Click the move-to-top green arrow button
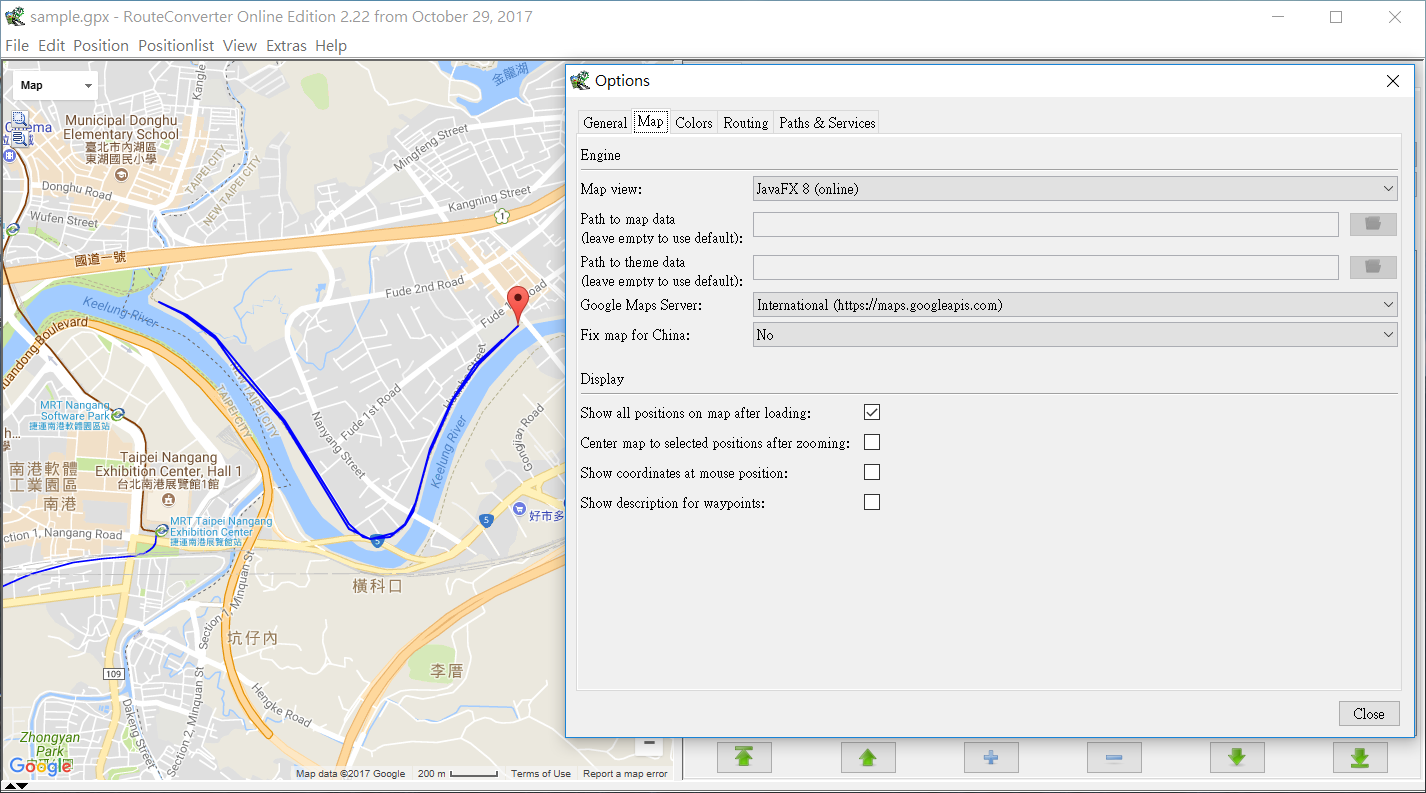 point(744,757)
